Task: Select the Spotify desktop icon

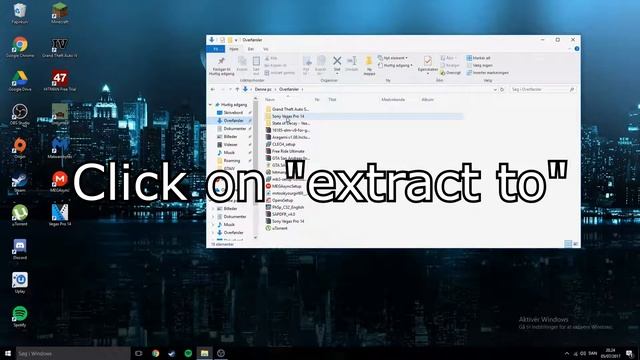Action: point(20,317)
